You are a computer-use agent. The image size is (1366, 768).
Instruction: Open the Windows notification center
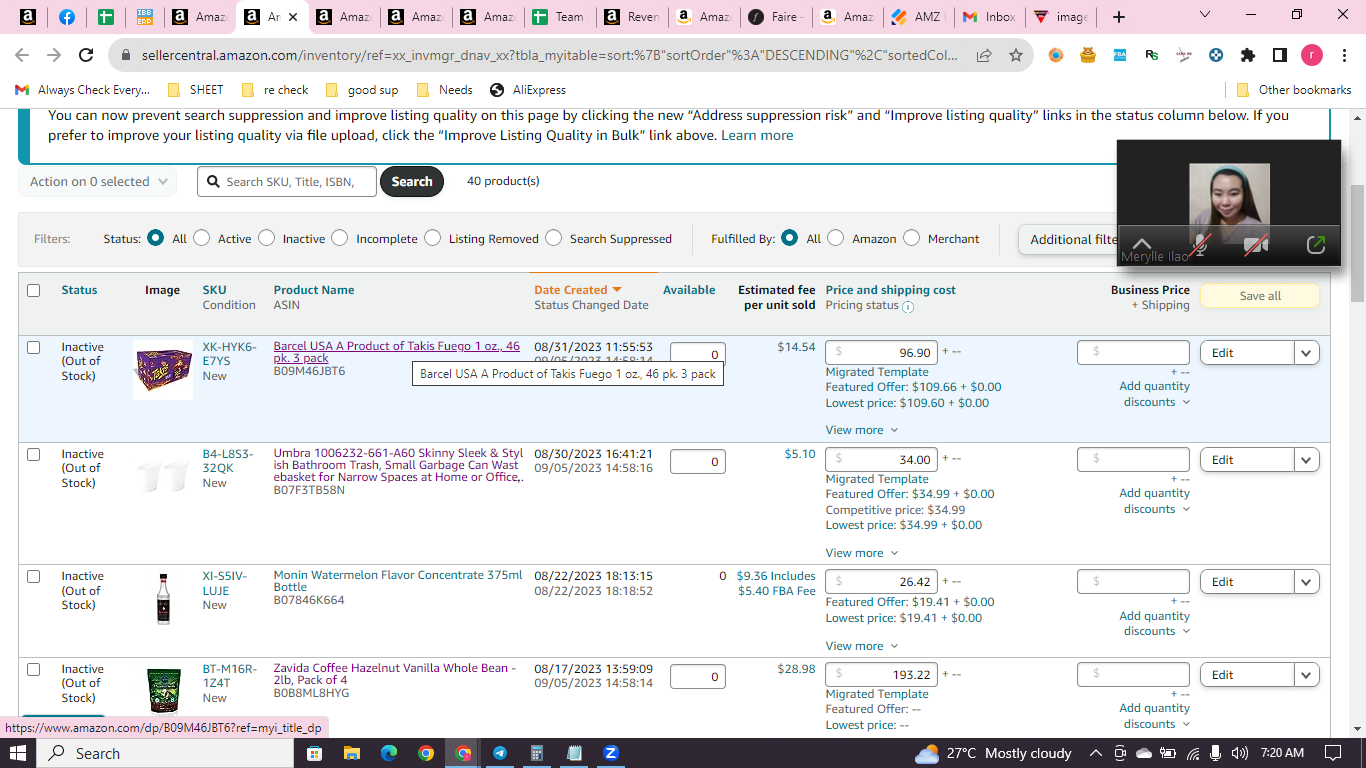1332,753
